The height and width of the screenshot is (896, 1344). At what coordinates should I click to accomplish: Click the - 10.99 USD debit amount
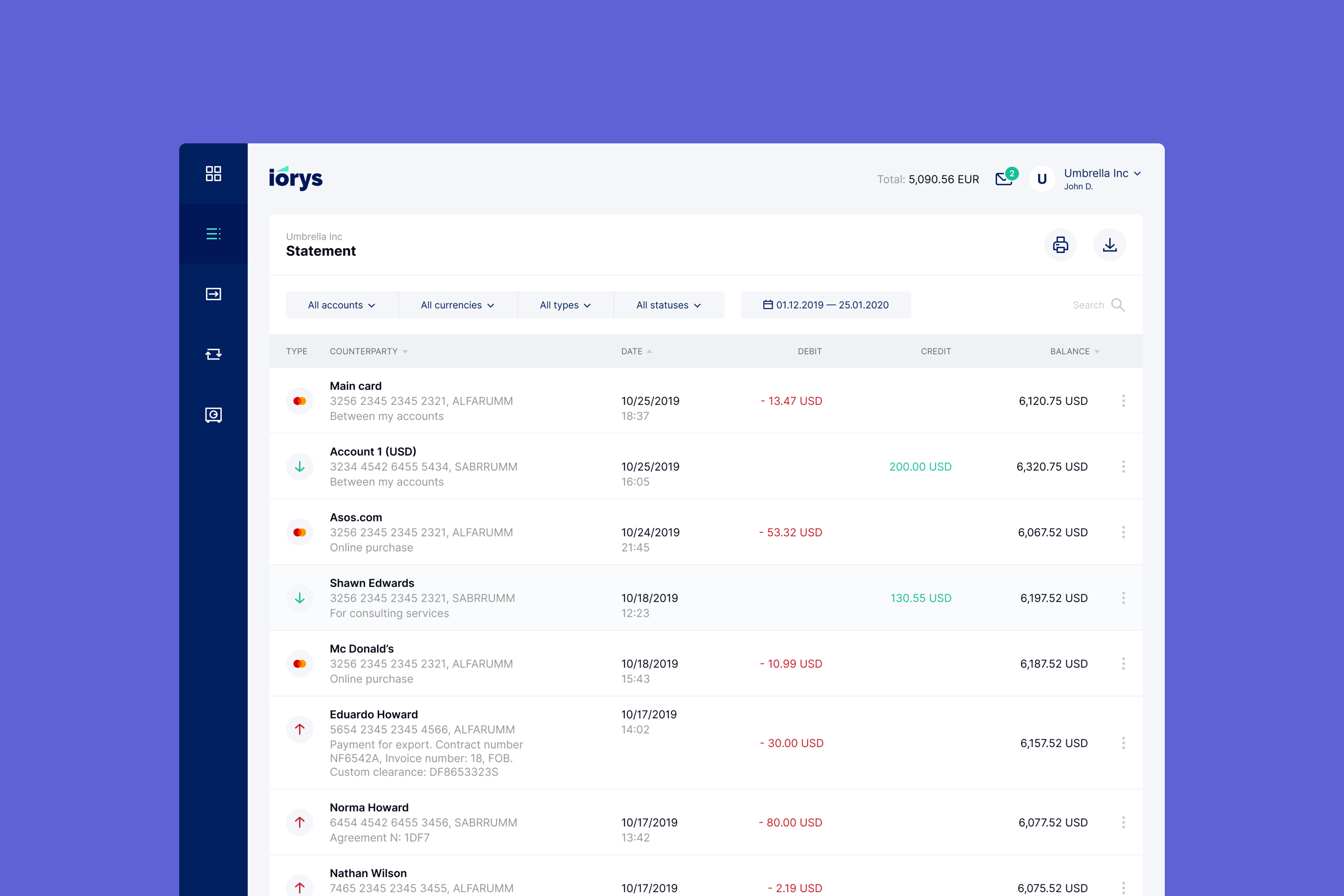click(x=791, y=664)
